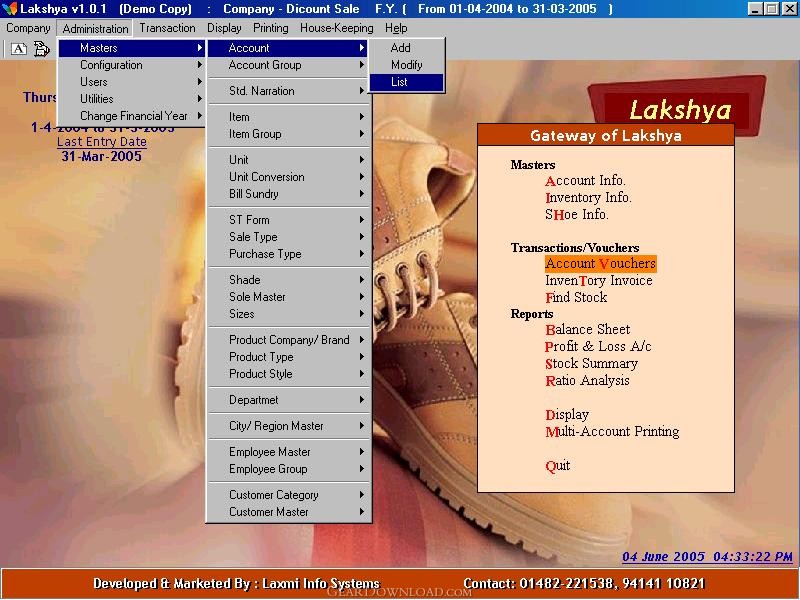Screen dimensions: 800x600
Task: Open the Help menu
Action: [396, 28]
